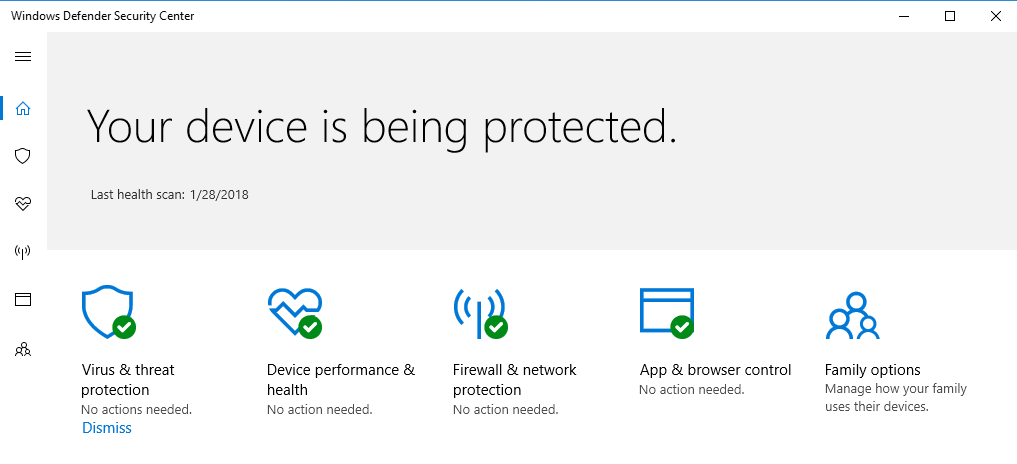Click the large Virus & threat shield icon
This screenshot has height=464, width=1017.
(x=108, y=312)
